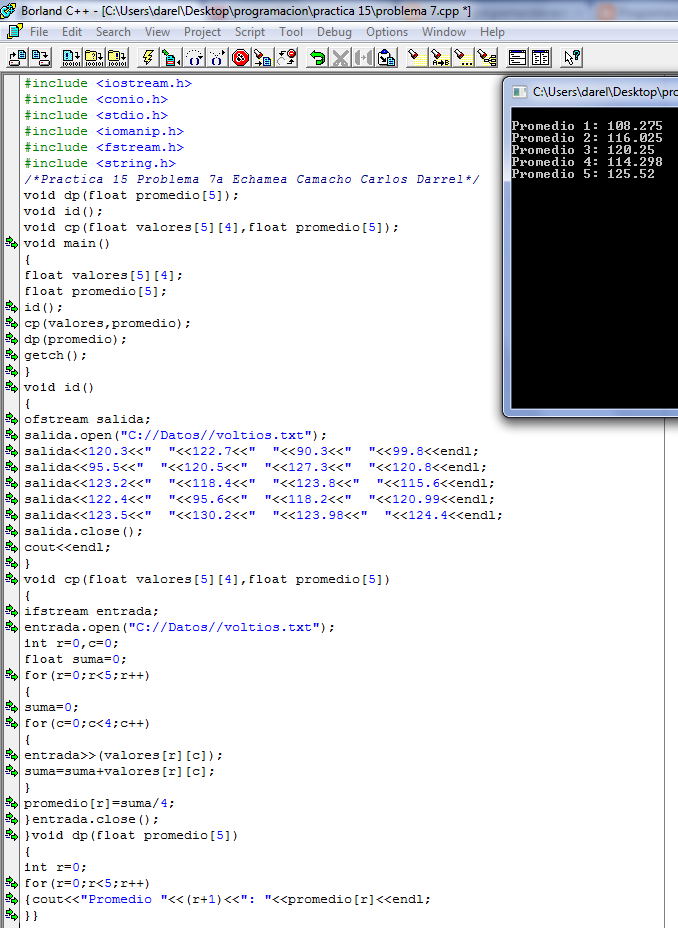The height and width of the screenshot is (928, 678).
Task: Click the 'suma=suma+valores[r][c];' line
Action: (120, 771)
